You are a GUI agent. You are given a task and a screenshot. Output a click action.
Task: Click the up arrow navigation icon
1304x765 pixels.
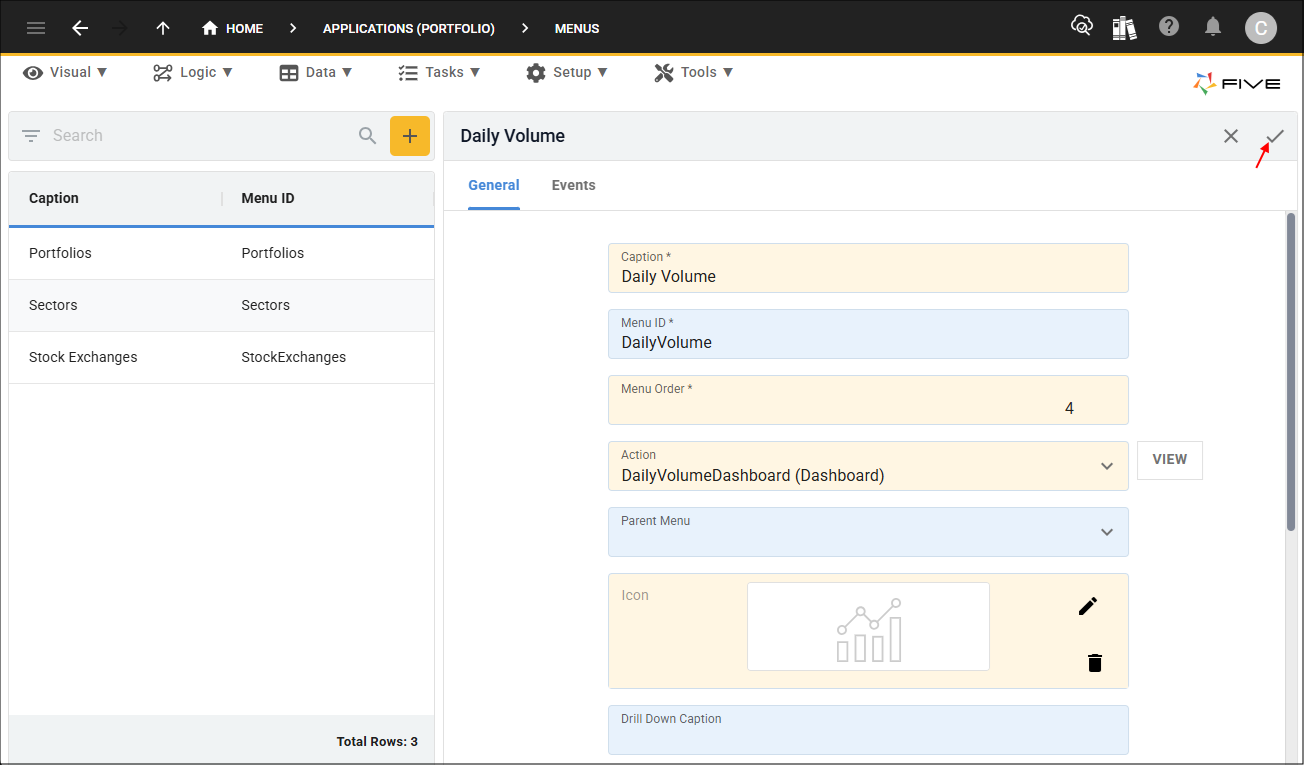[163, 28]
